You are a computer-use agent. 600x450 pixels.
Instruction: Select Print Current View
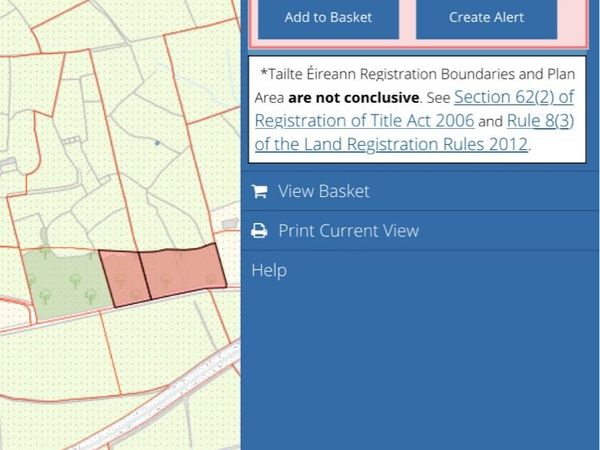click(x=420, y=231)
